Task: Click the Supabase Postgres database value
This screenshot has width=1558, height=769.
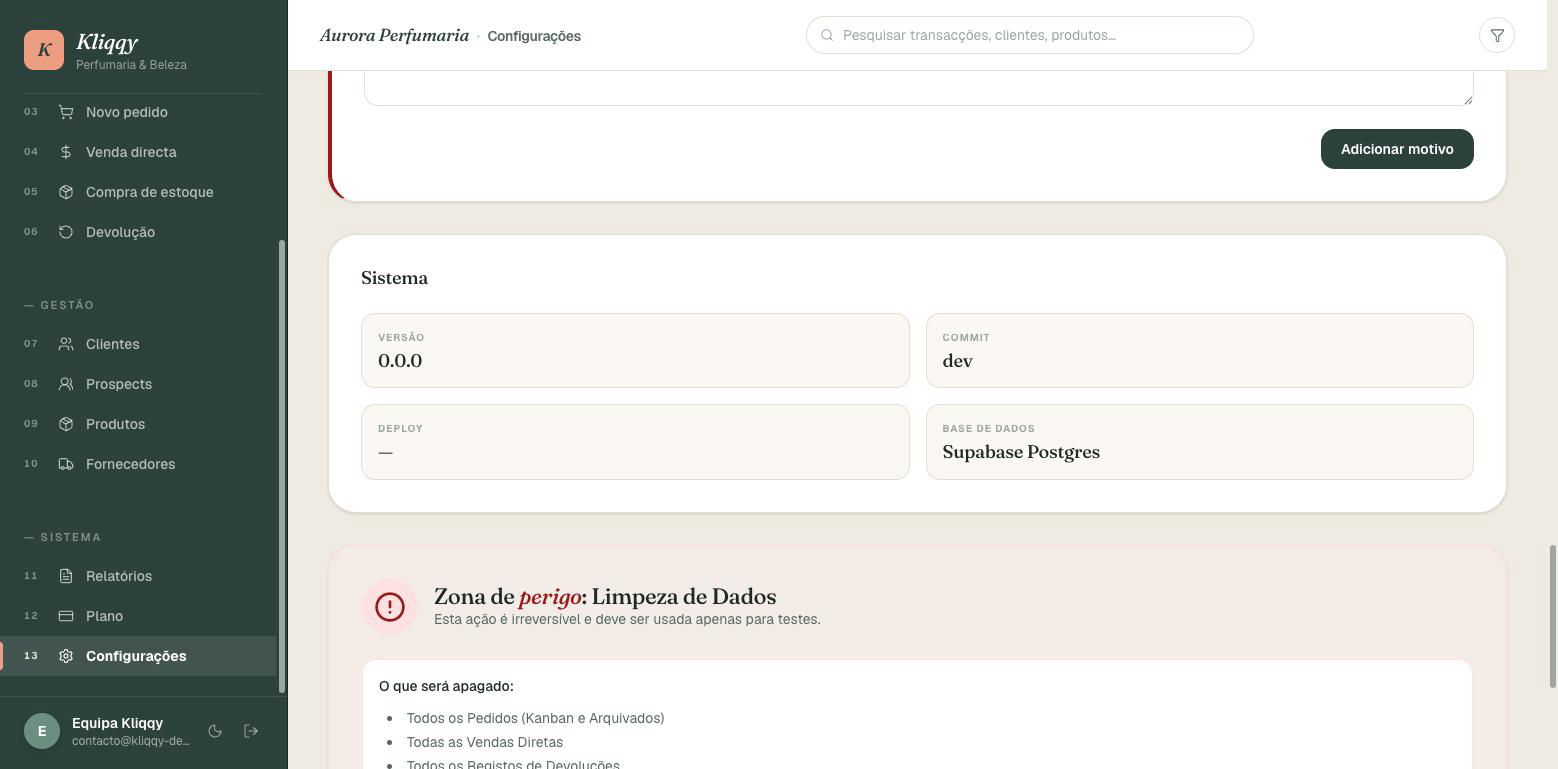Action: tap(1021, 452)
